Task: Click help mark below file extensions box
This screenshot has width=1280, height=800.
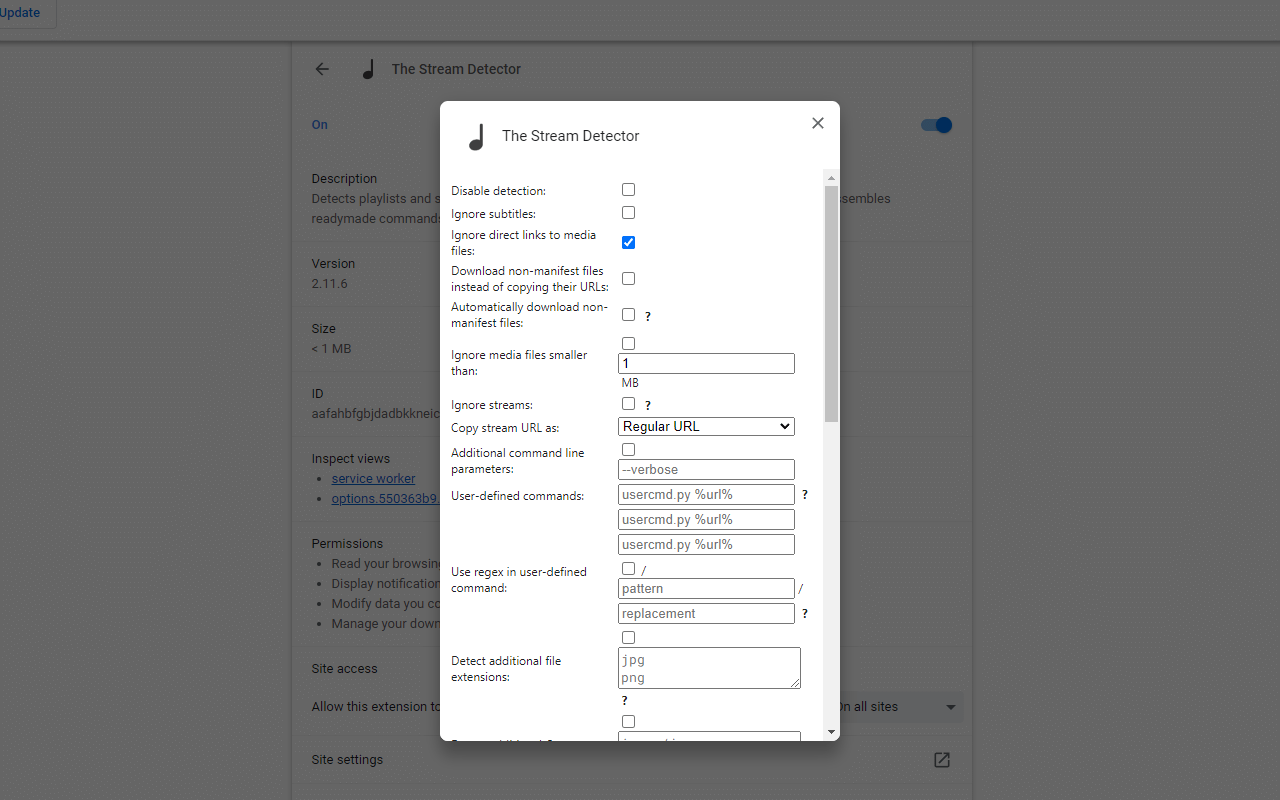Action: pyautogui.click(x=625, y=701)
